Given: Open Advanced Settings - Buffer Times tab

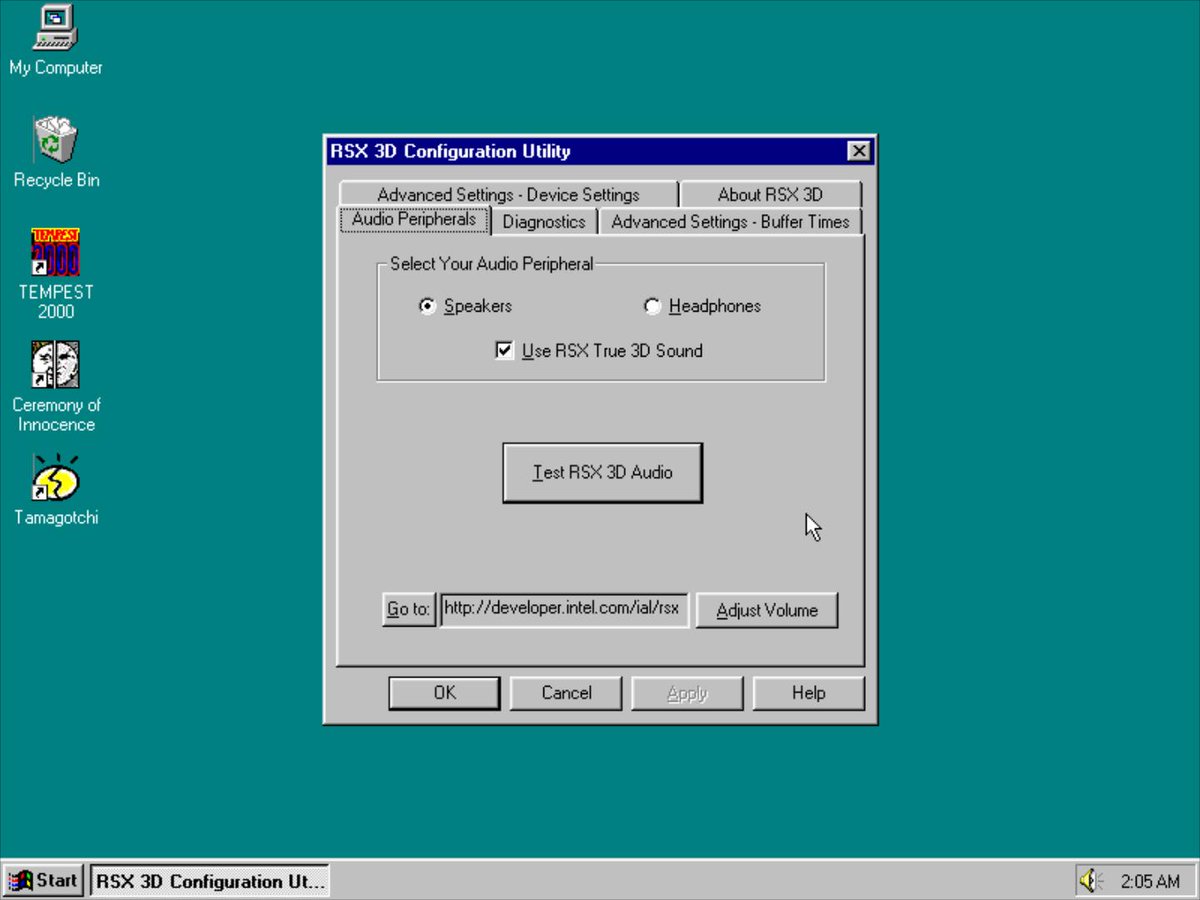Looking at the screenshot, I should (730, 222).
